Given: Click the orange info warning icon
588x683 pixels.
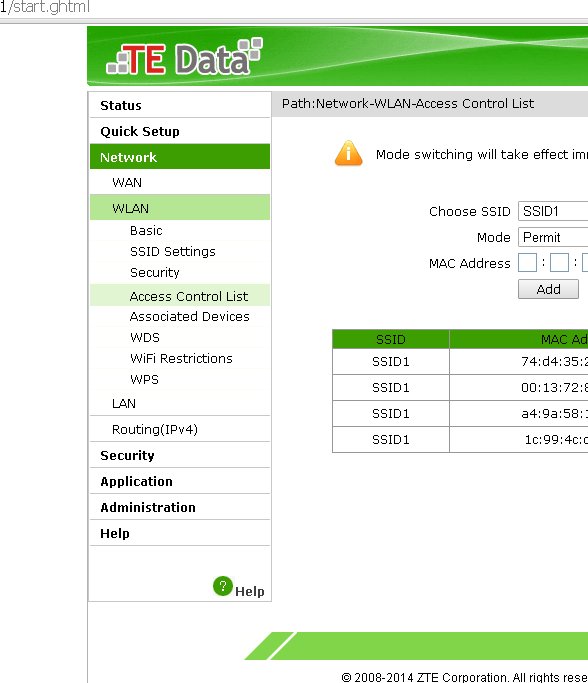Looking at the screenshot, I should [348, 153].
